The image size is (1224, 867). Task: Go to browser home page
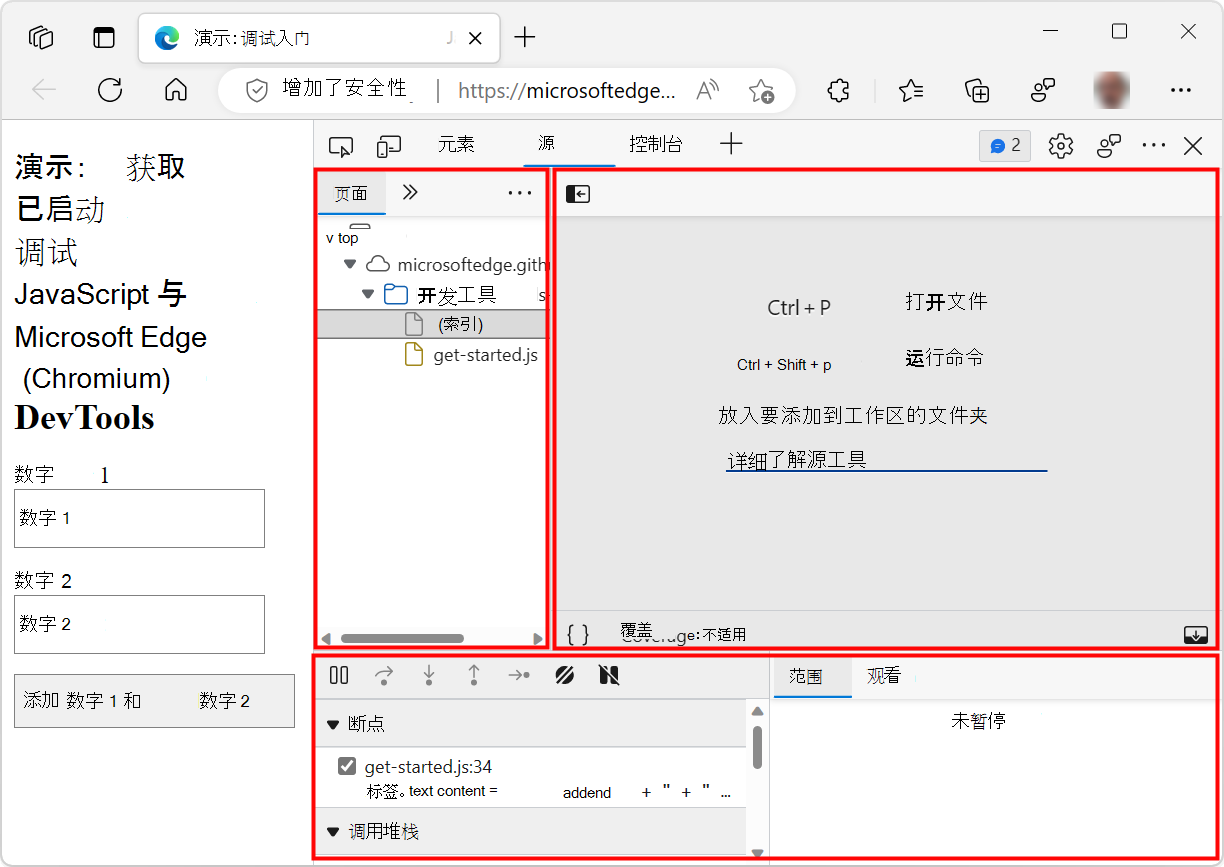[x=176, y=90]
